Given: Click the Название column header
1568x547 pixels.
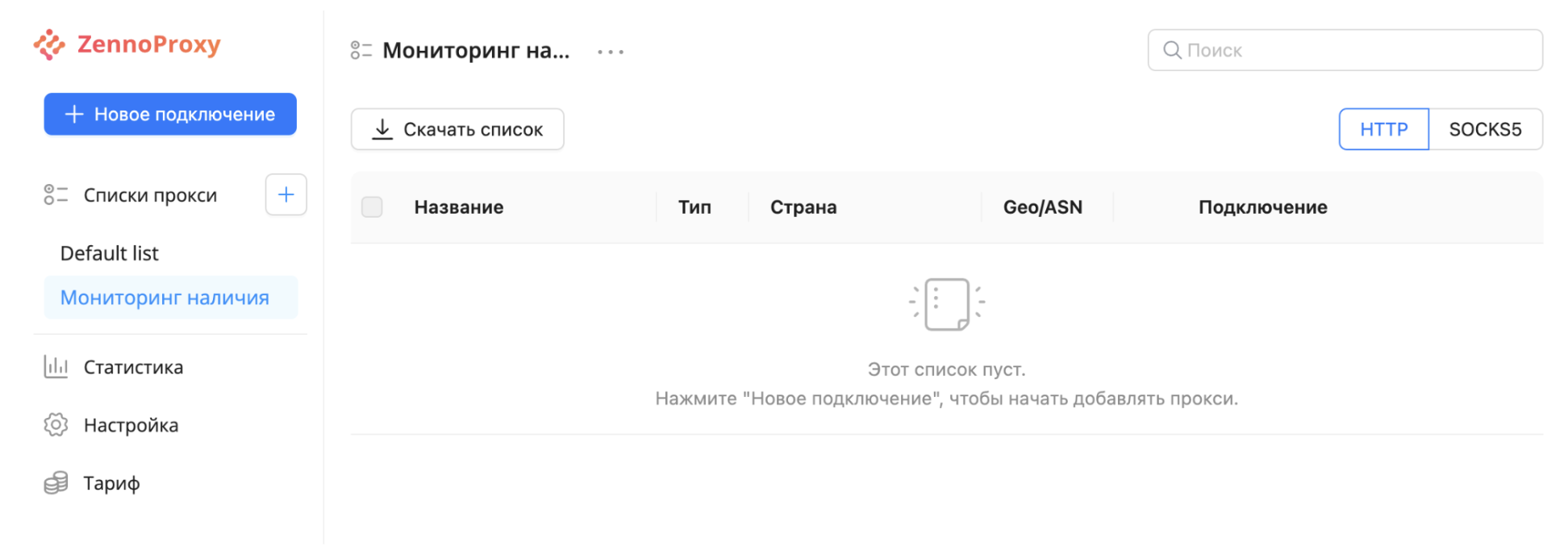Looking at the screenshot, I should [459, 207].
